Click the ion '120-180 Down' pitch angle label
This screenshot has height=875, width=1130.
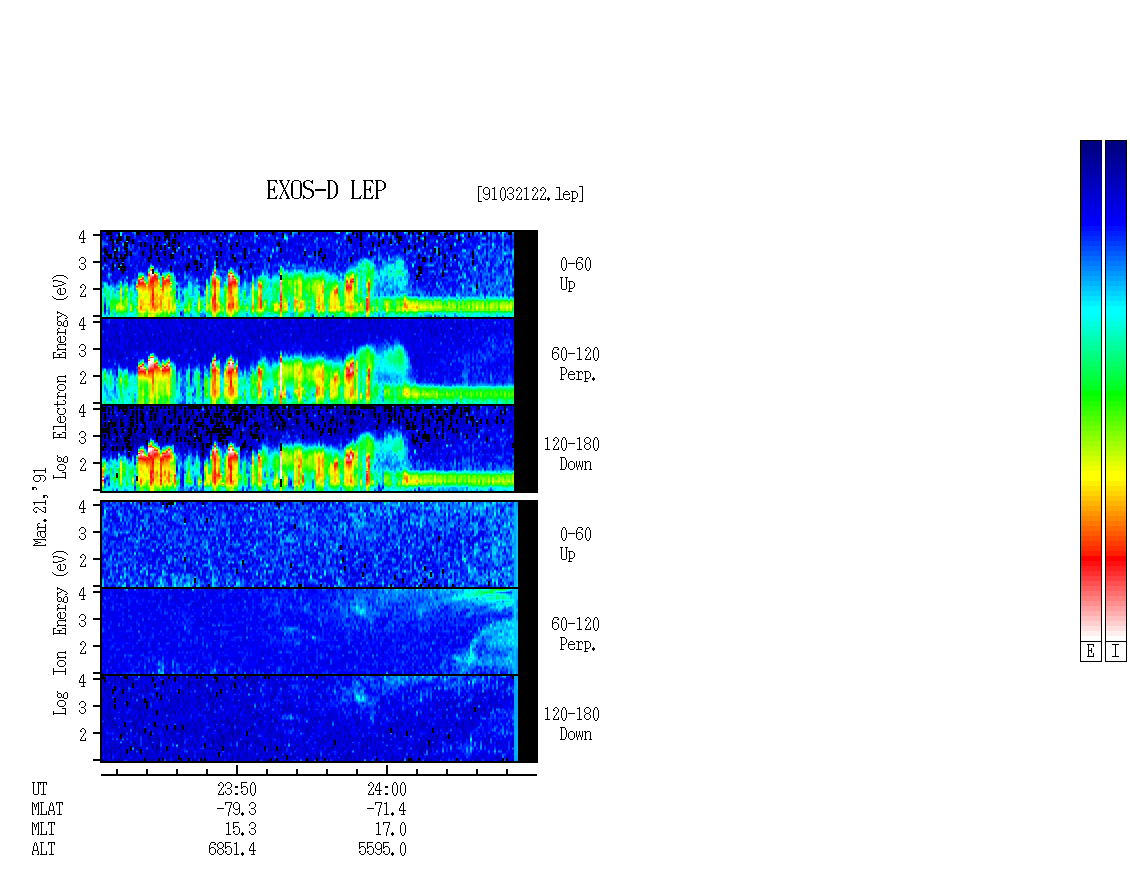pos(571,724)
